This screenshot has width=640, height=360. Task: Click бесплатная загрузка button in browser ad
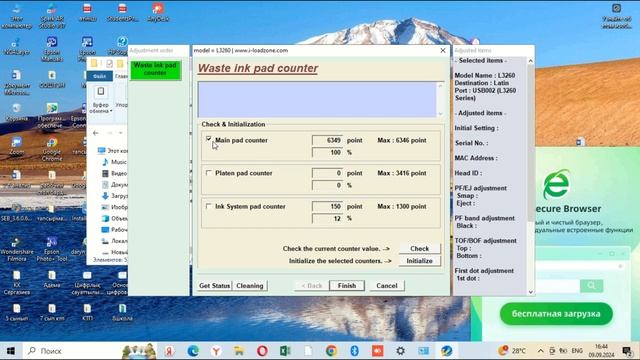[556, 313]
